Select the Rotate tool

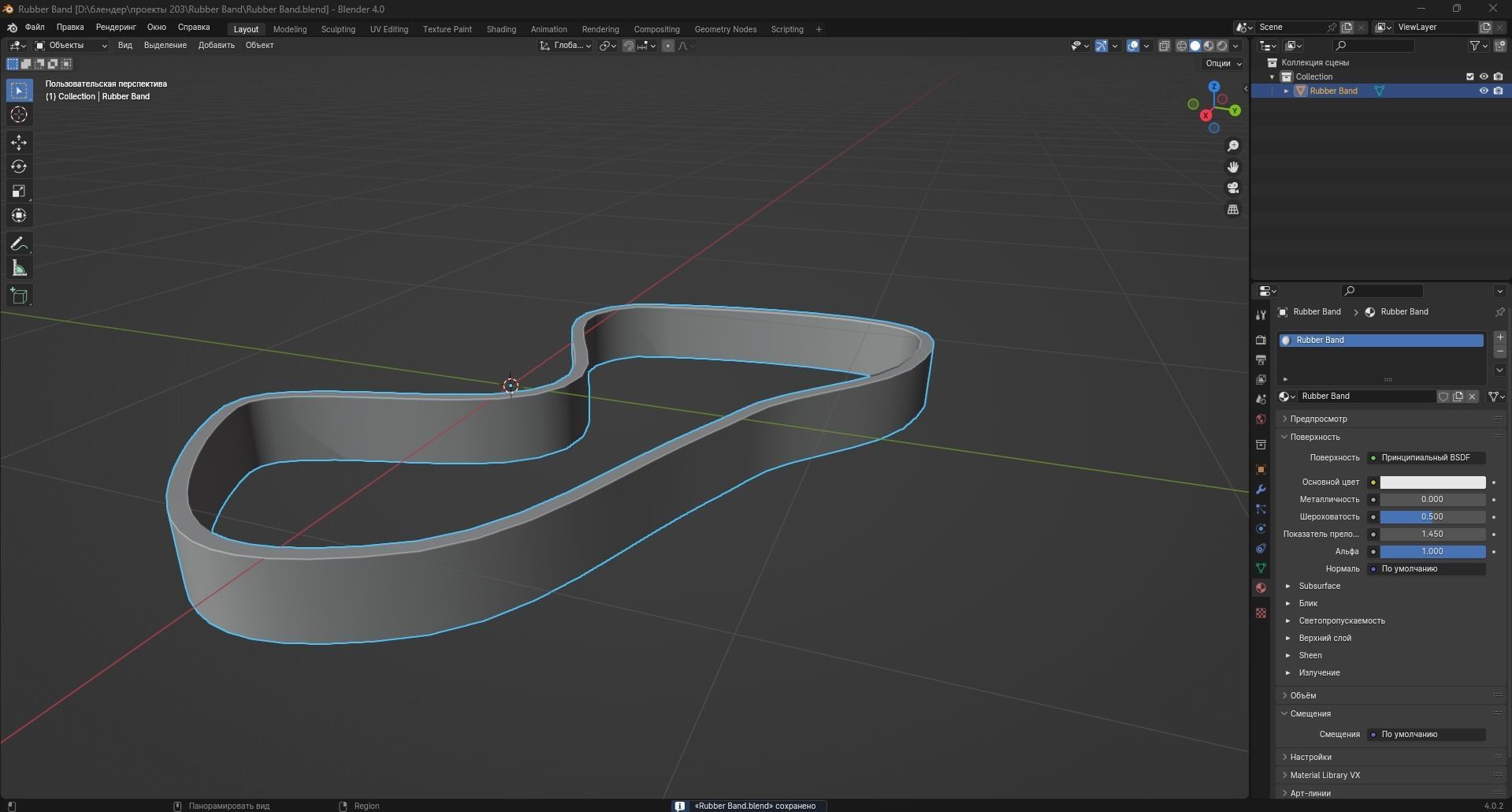pos(20,167)
